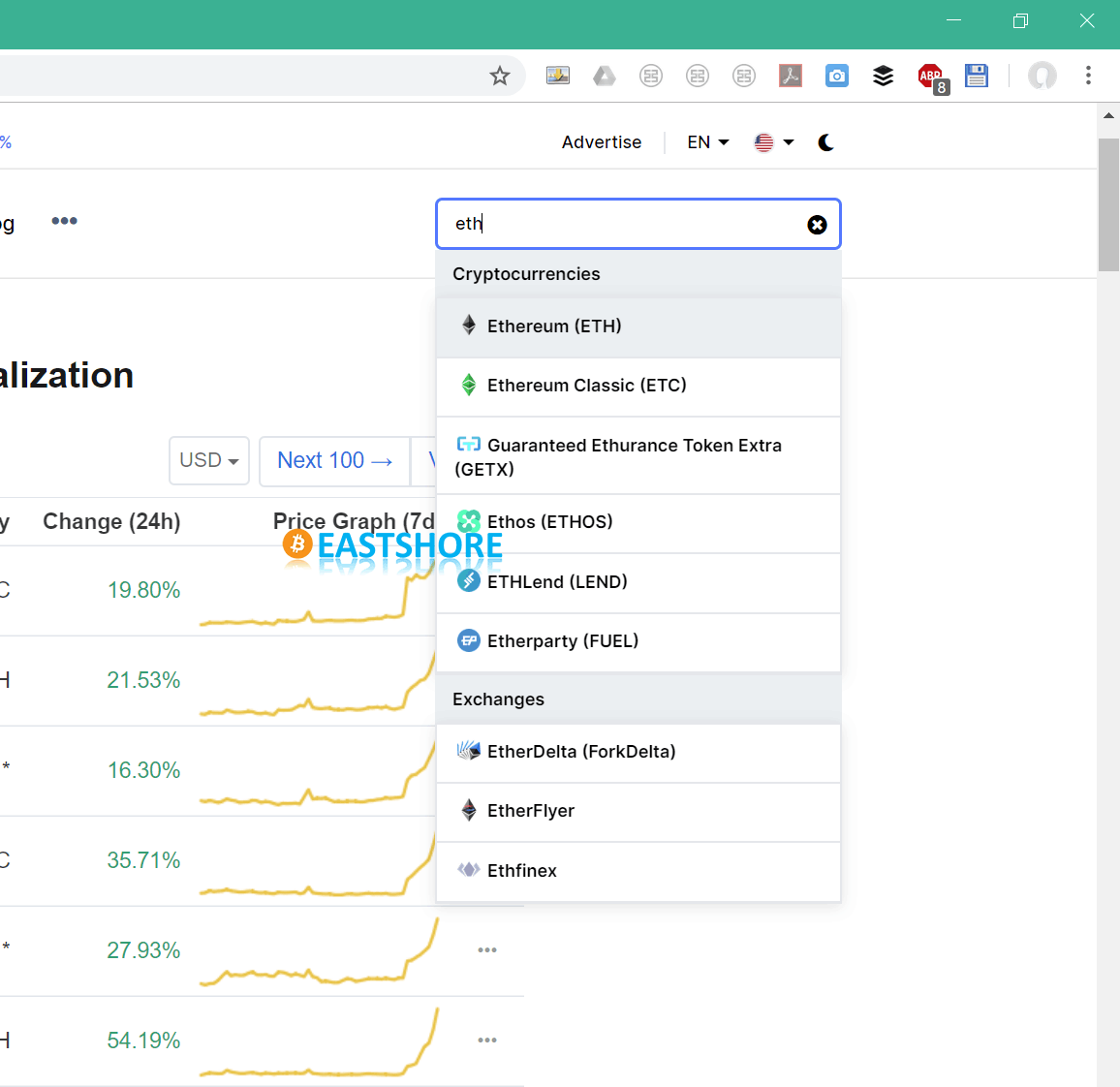Restore down the browser window
1120x1087 pixels.
pos(1021,20)
